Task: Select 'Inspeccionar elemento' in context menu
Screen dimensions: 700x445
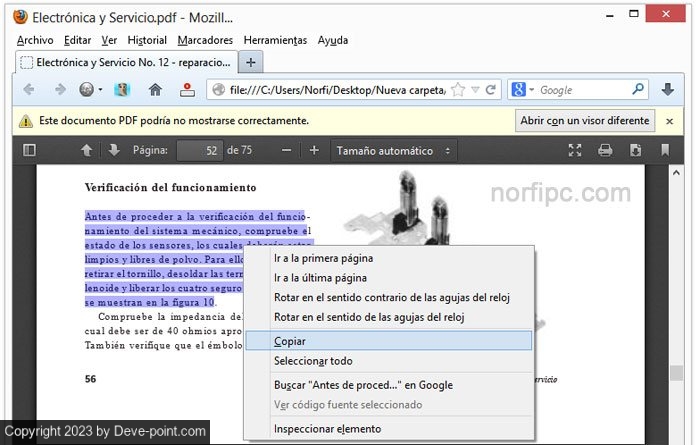Action: [x=327, y=429]
